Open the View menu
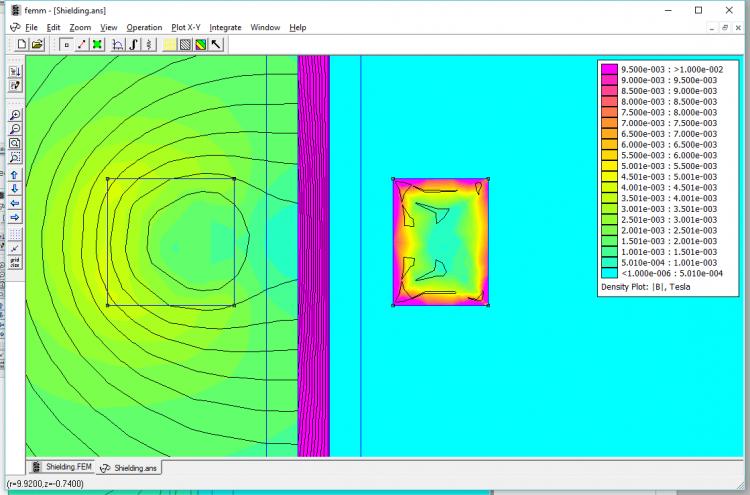750x495 pixels. click(108, 27)
